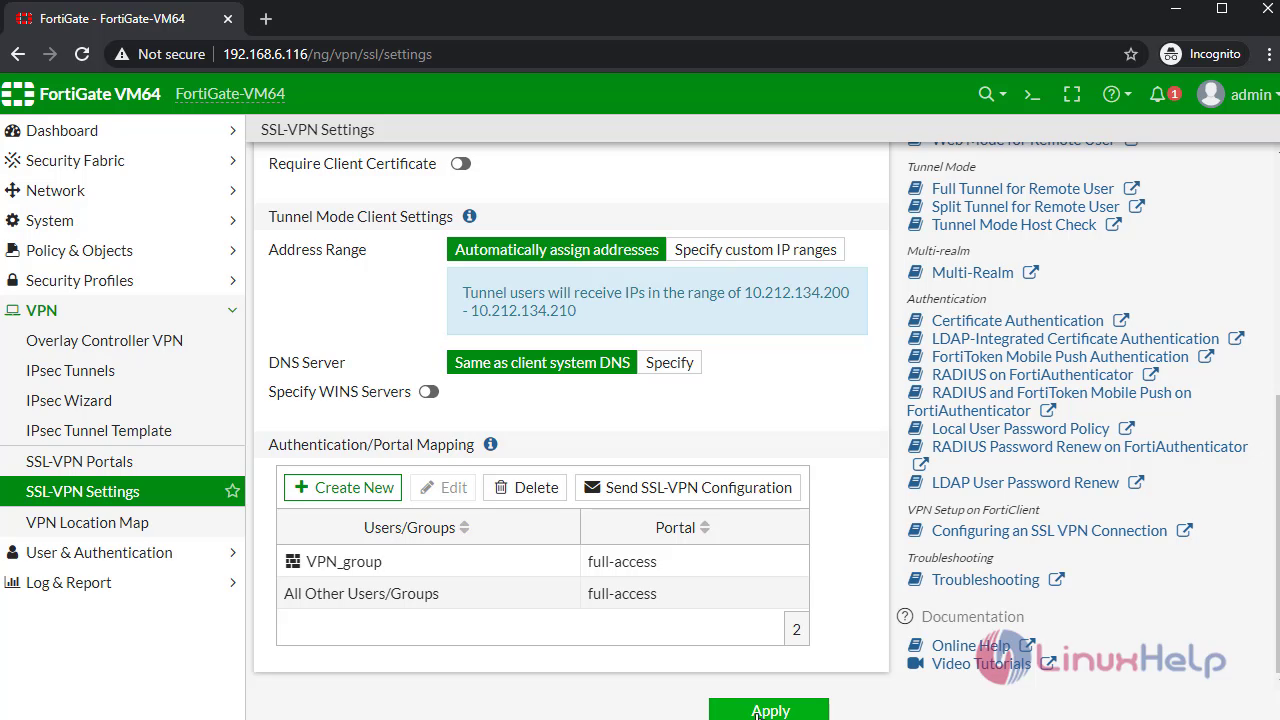This screenshot has height=720, width=1280.
Task: Select the VPN_group table row
Action: [x=543, y=561]
